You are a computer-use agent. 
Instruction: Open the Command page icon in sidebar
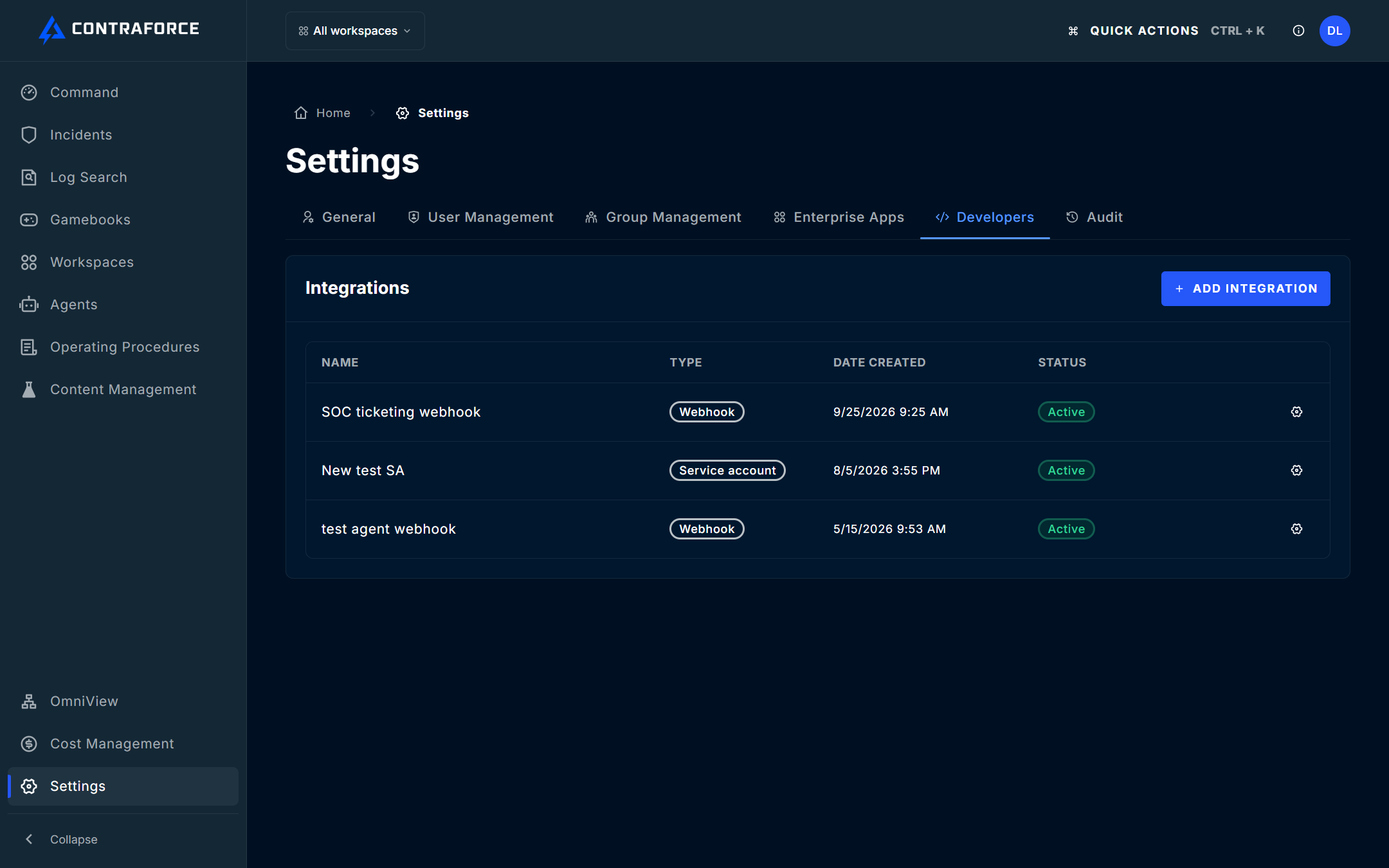(x=29, y=93)
